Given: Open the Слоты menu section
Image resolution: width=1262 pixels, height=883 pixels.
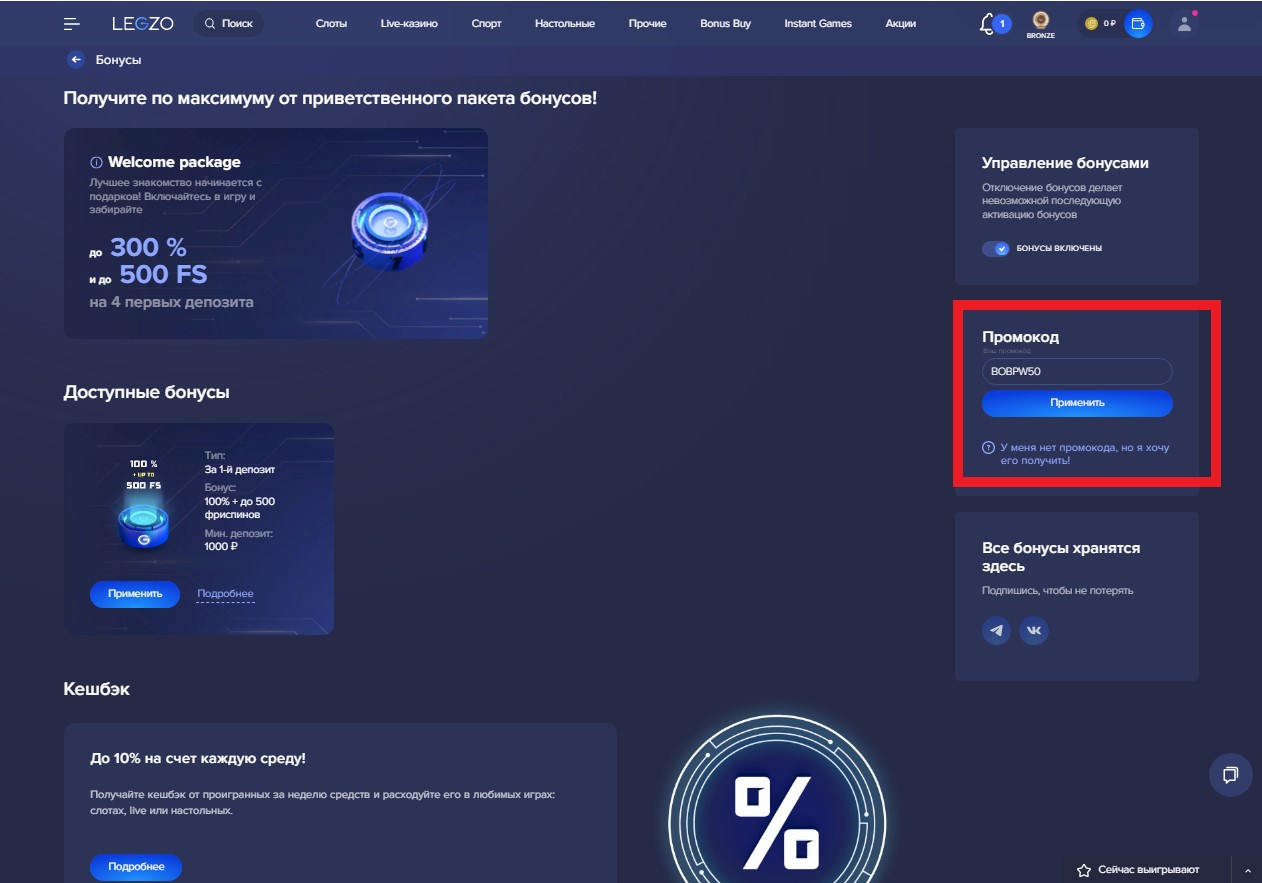Looking at the screenshot, I should point(331,24).
